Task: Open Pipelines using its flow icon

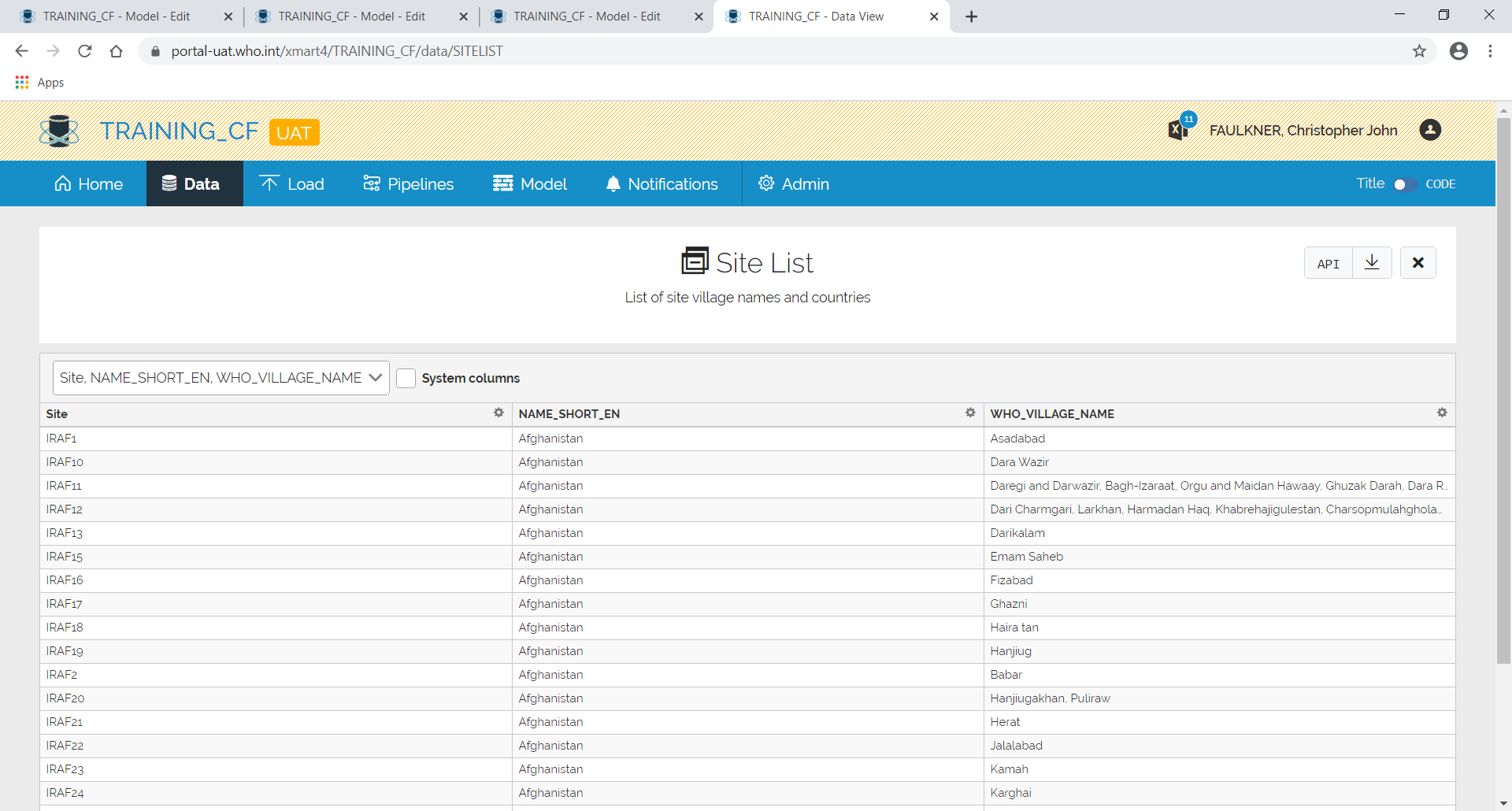Action: click(371, 183)
